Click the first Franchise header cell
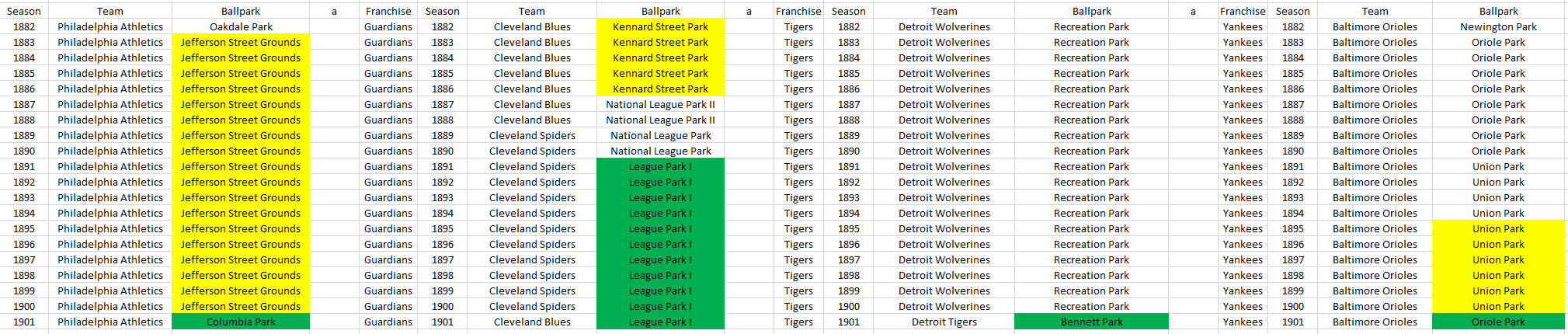 [388, 11]
